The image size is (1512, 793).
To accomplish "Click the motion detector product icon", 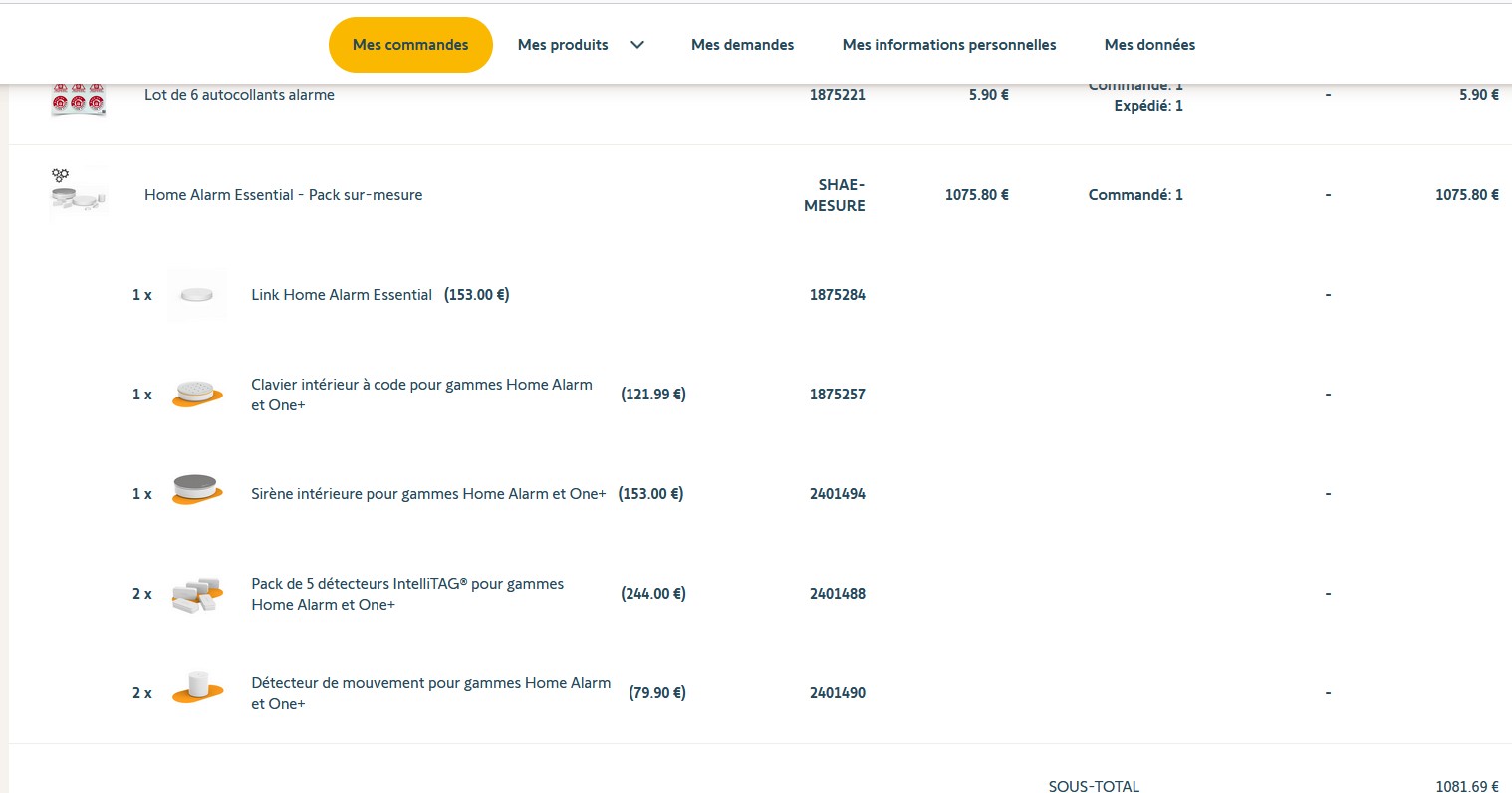I will 197,689.
